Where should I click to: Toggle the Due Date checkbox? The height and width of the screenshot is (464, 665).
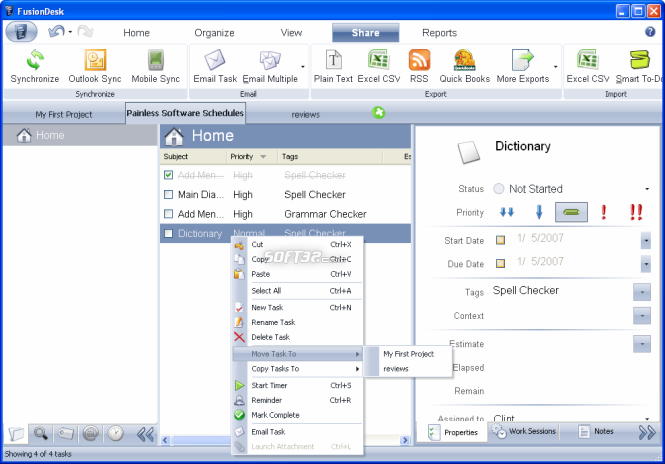500,263
